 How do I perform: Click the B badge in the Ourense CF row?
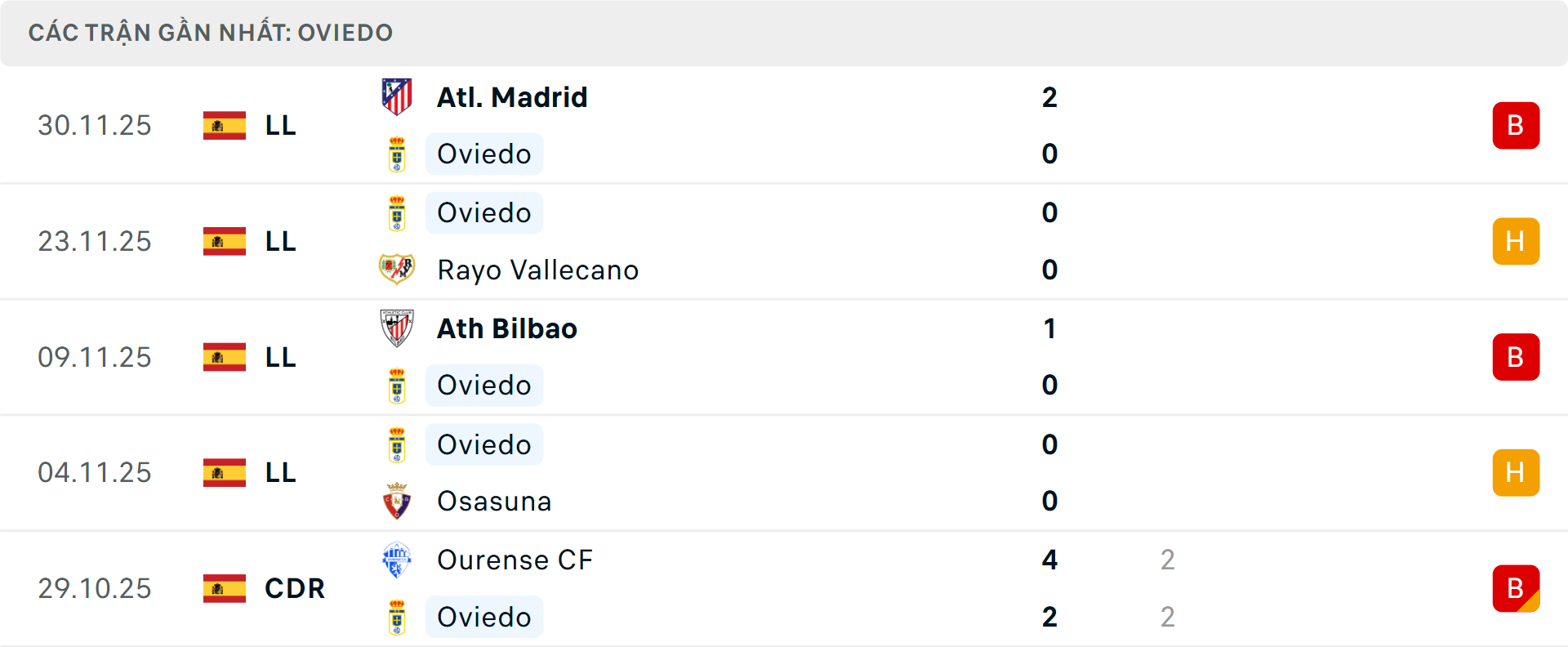pyautogui.click(x=1517, y=588)
